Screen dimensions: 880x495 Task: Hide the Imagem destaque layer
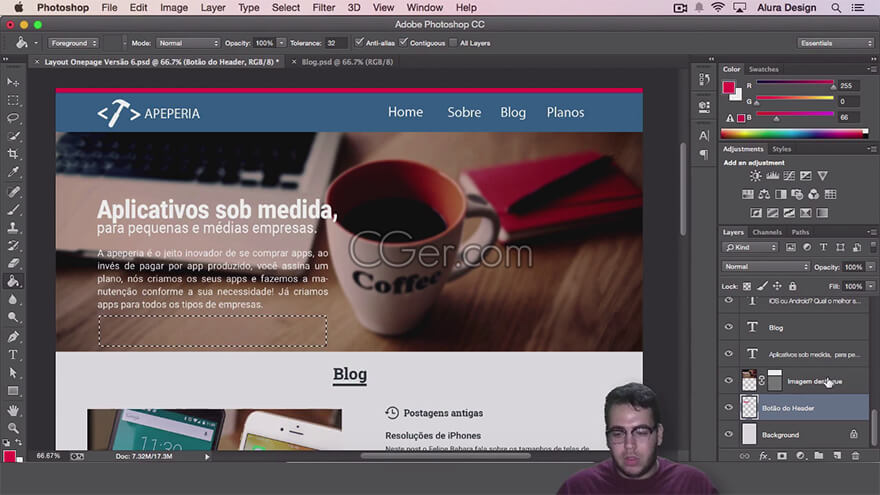pyautogui.click(x=728, y=381)
